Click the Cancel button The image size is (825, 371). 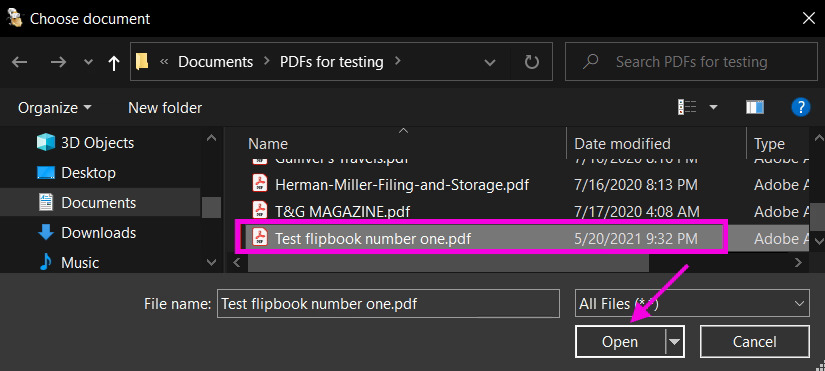pyautogui.click(x=754, y=342)
